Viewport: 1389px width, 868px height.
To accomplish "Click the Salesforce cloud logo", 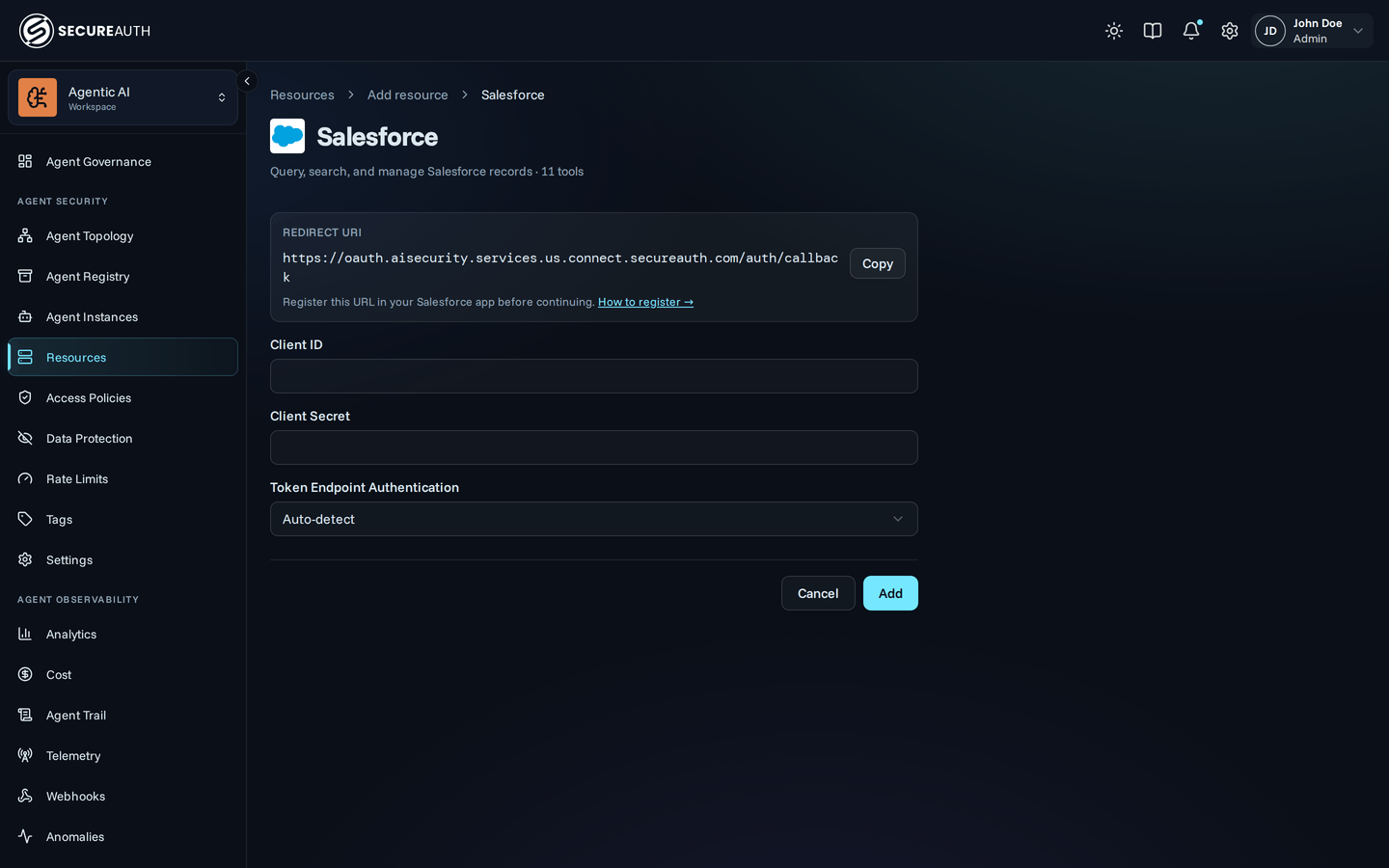I will point(287,136).
